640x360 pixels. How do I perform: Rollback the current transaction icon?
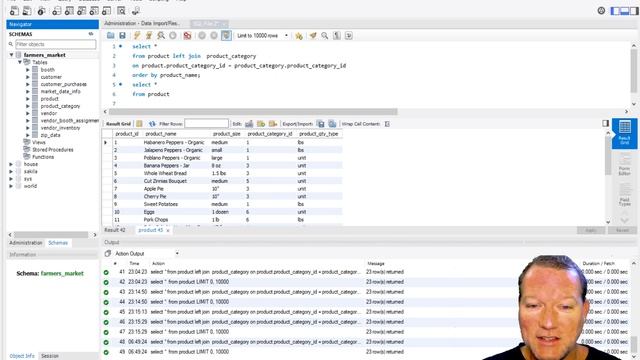pyautogui.click(x=213, y=36)
